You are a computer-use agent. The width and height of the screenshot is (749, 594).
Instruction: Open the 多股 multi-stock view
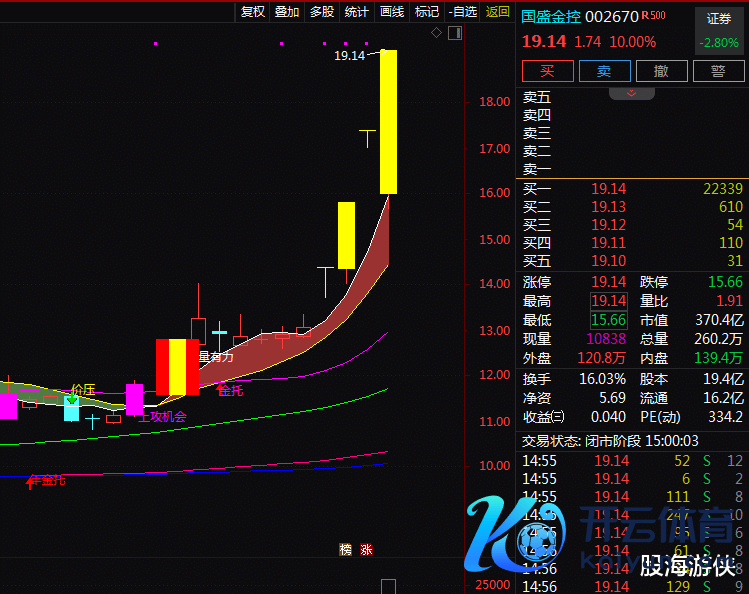321,12
